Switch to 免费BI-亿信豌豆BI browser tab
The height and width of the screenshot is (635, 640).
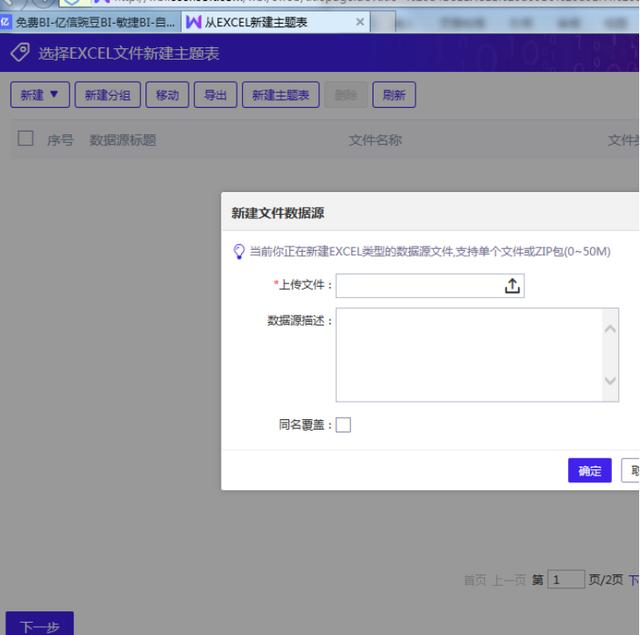click(x=90, y=22)
